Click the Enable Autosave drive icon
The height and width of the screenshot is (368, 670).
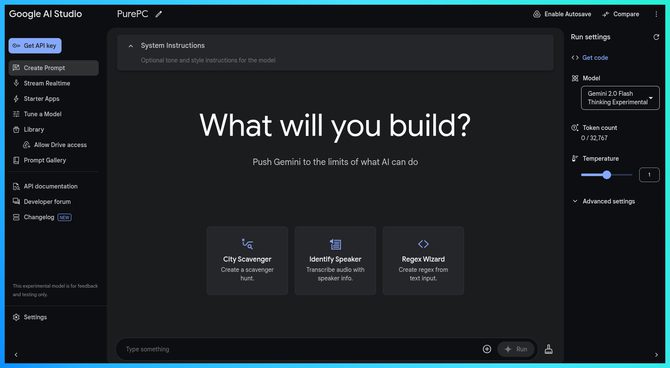pos(537,14)
